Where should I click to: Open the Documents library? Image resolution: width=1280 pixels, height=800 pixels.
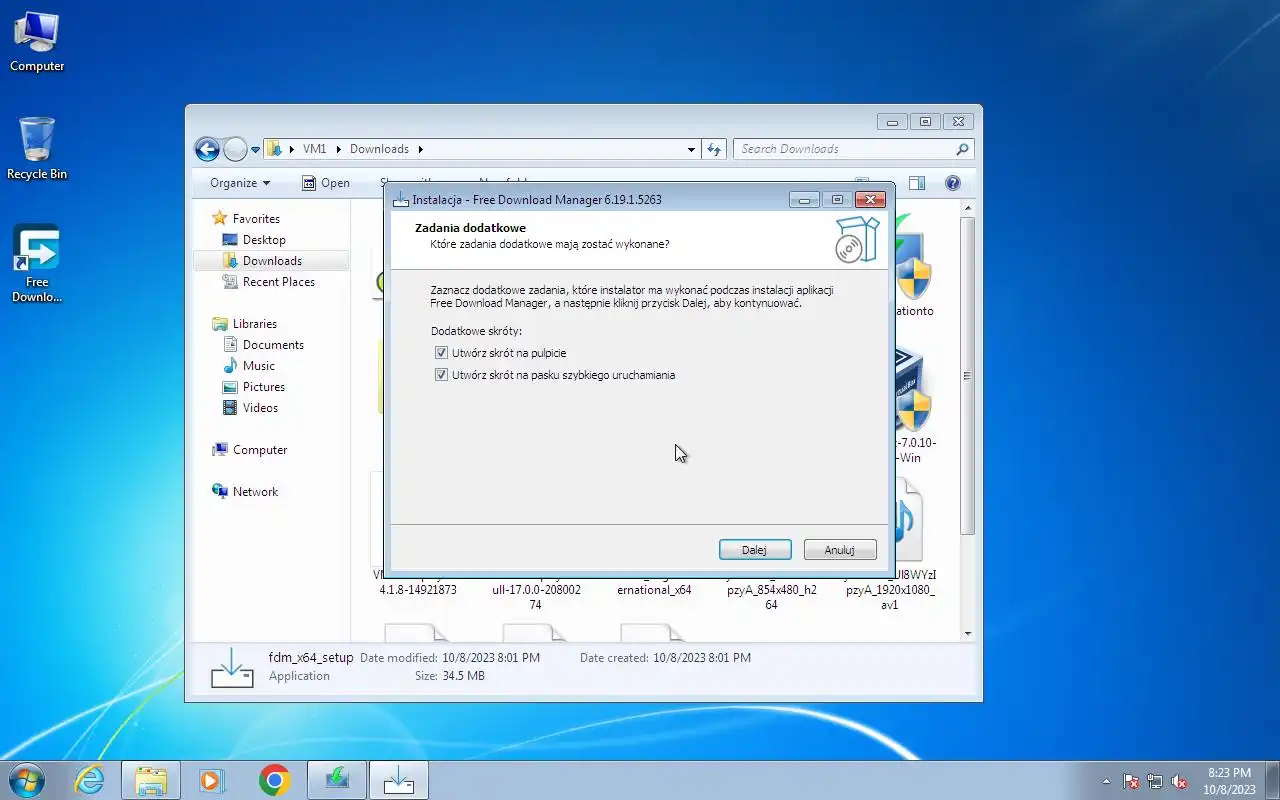coord(263,345)
